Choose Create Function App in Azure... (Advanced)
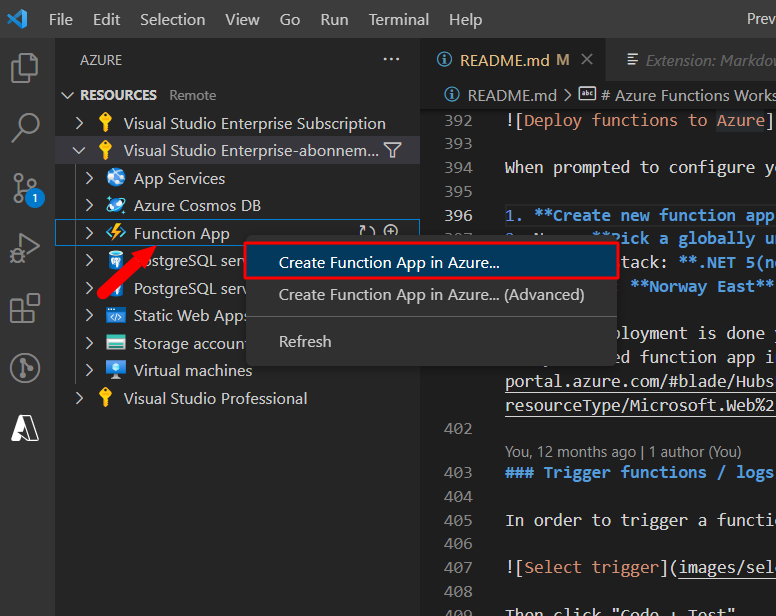 pos(431,294)
